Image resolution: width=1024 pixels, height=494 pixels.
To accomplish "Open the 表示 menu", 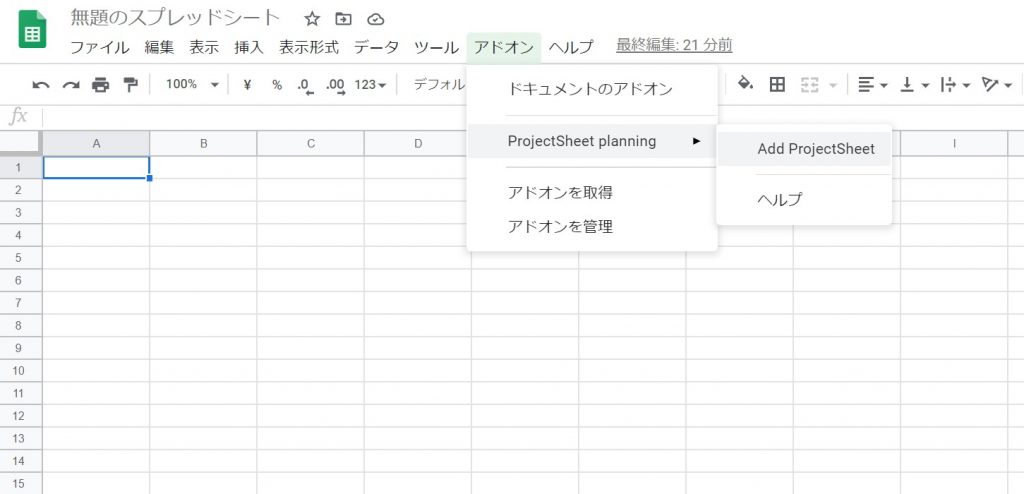I will tap(204, 47).
